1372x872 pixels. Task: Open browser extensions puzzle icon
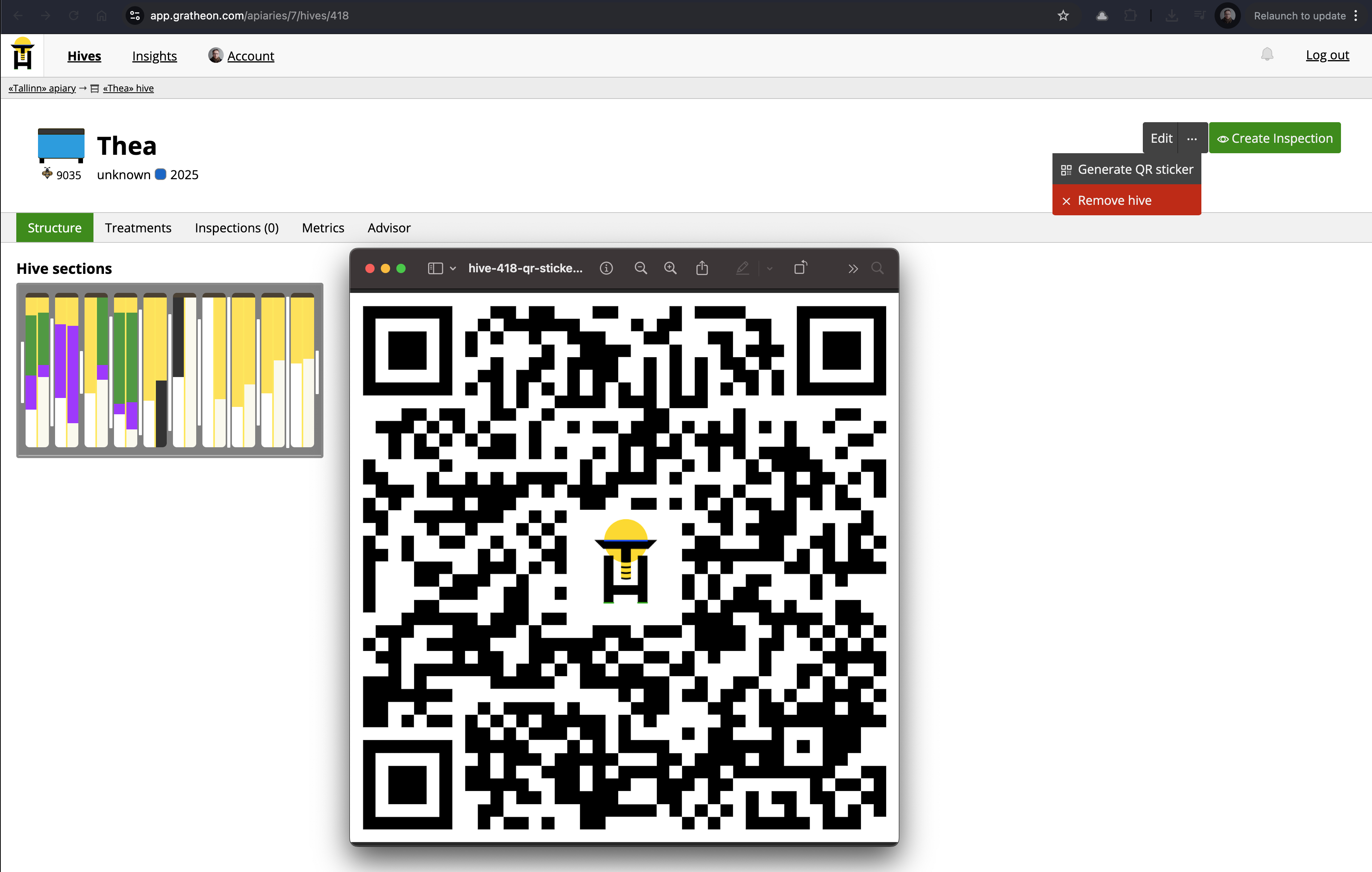coord(1130,16)
